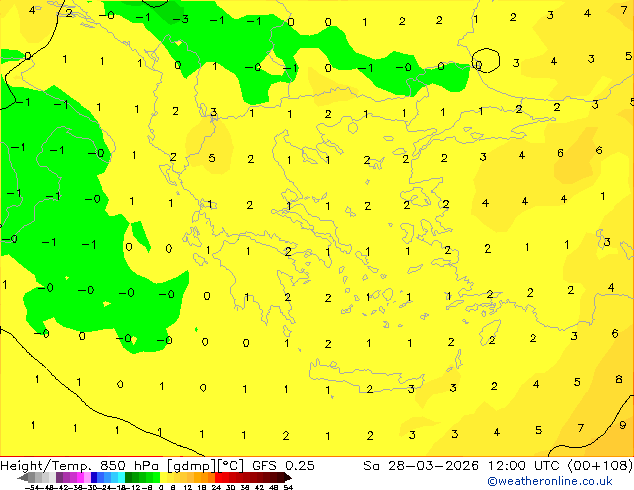
Task: Click the gray left arrow of the color scale
Action: click(x=23, y=478)
